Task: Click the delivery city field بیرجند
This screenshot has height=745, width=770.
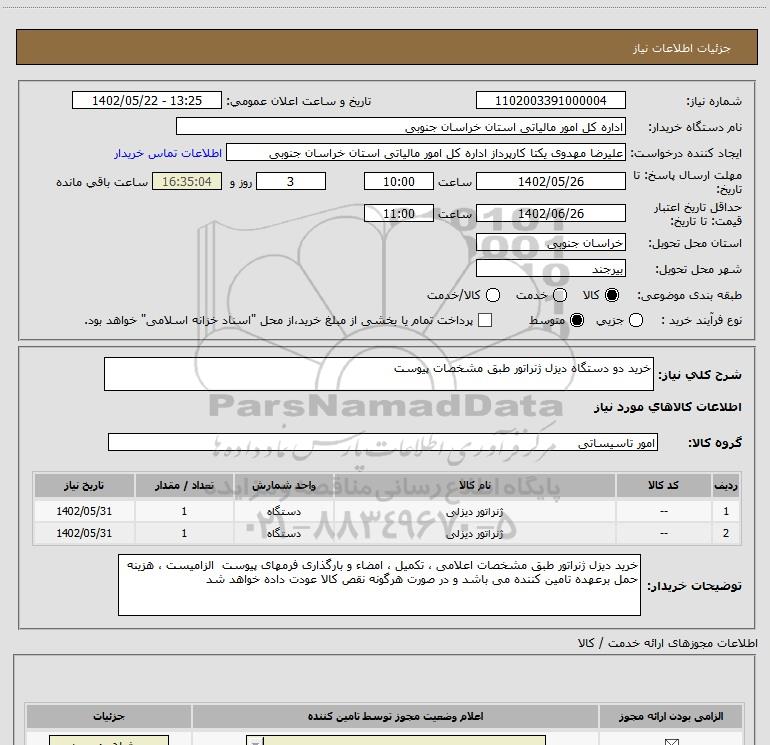Action: click(x=550, y=268)
